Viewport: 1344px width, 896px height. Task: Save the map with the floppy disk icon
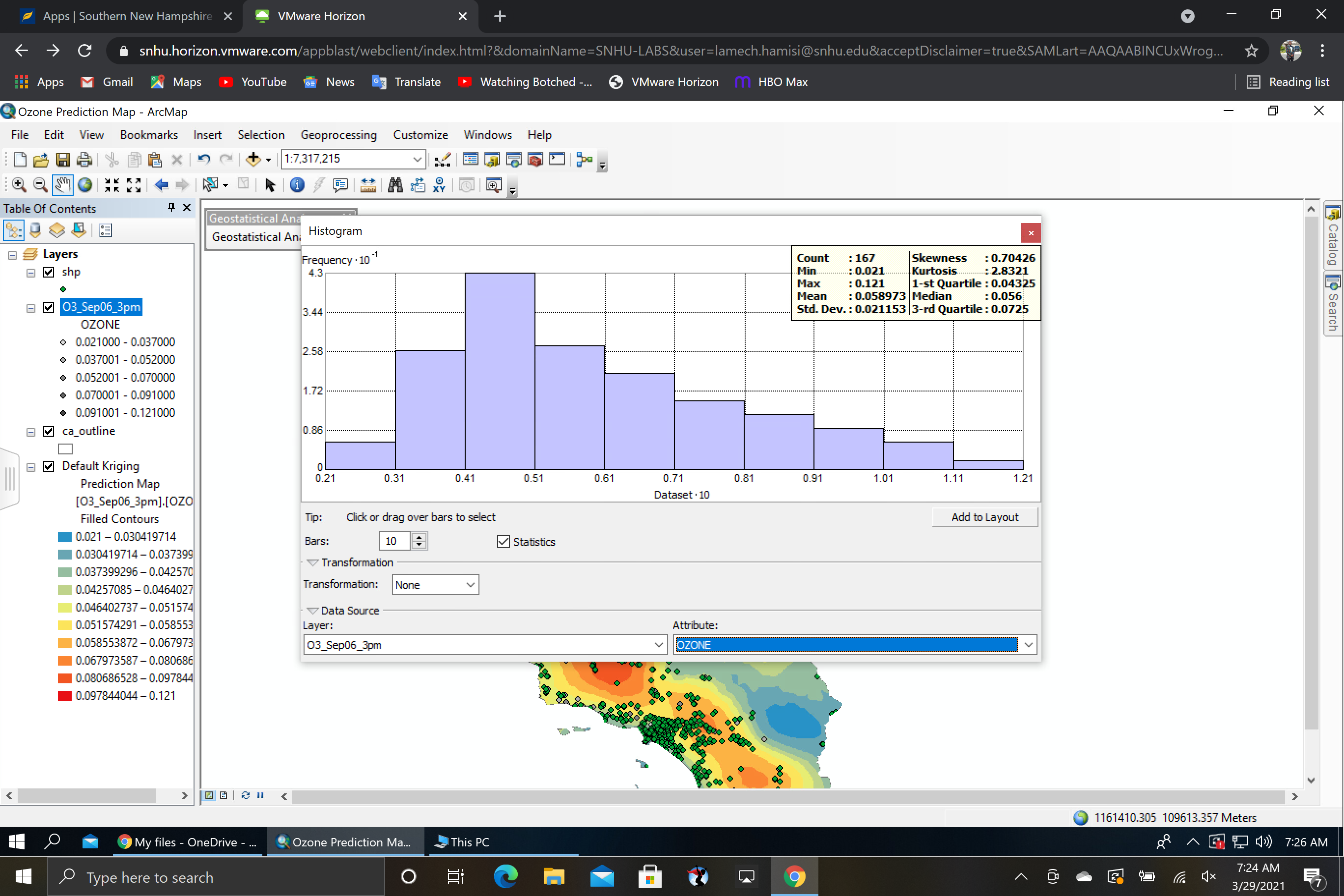62,160
